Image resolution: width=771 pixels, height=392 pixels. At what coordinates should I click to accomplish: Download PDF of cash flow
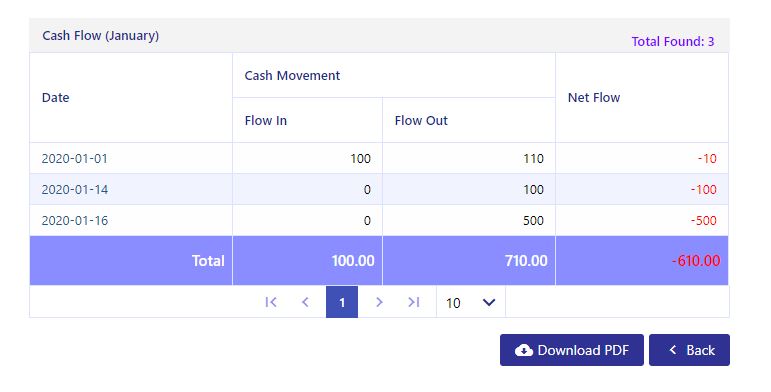click(x=572, y=350)
